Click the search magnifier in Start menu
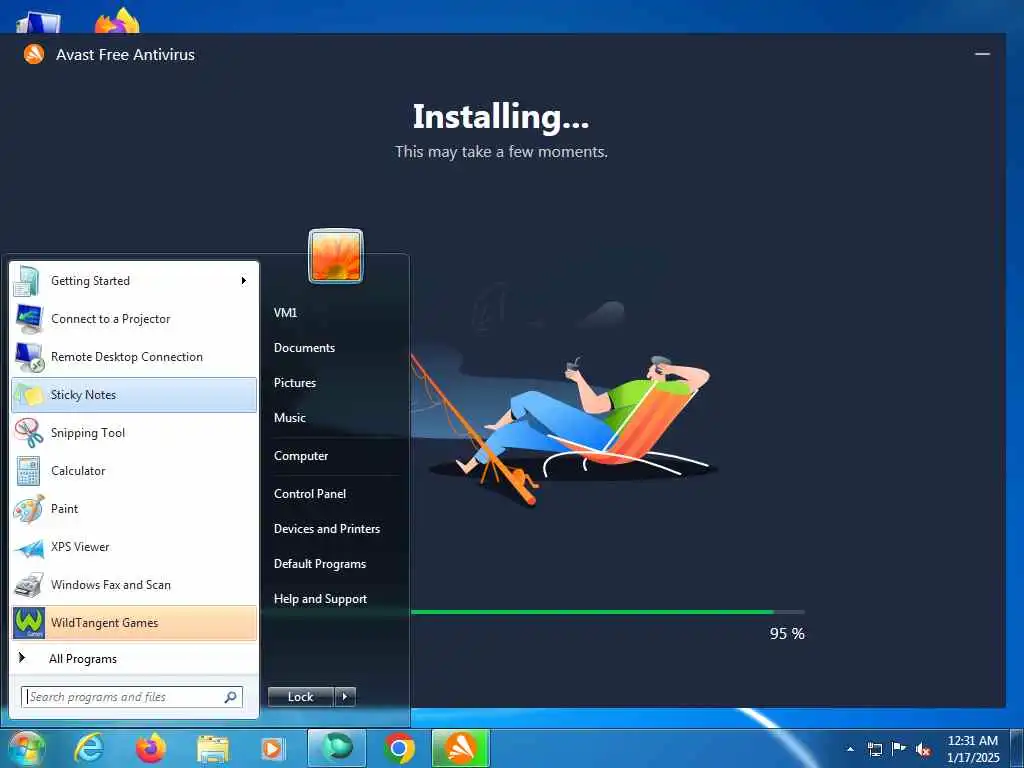This screenshot has width=1024, height=768. coord(231,697)
